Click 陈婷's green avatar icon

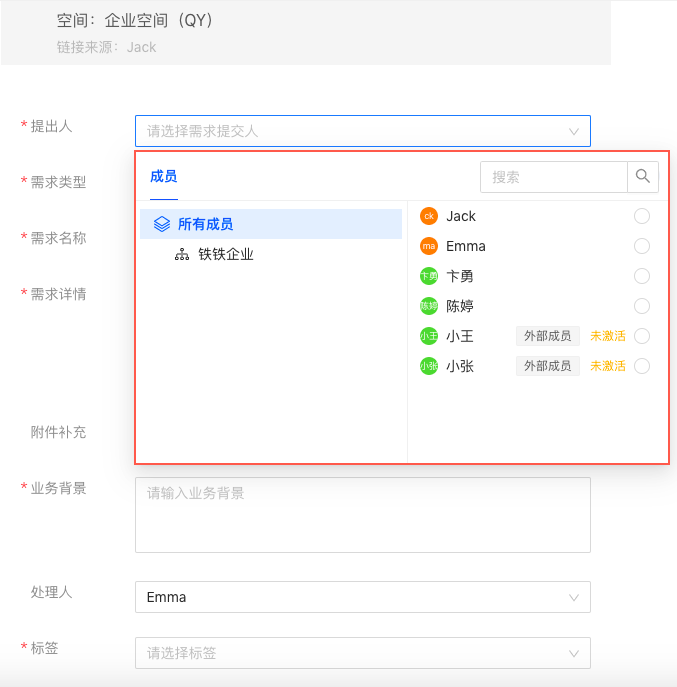click(429, 306)
